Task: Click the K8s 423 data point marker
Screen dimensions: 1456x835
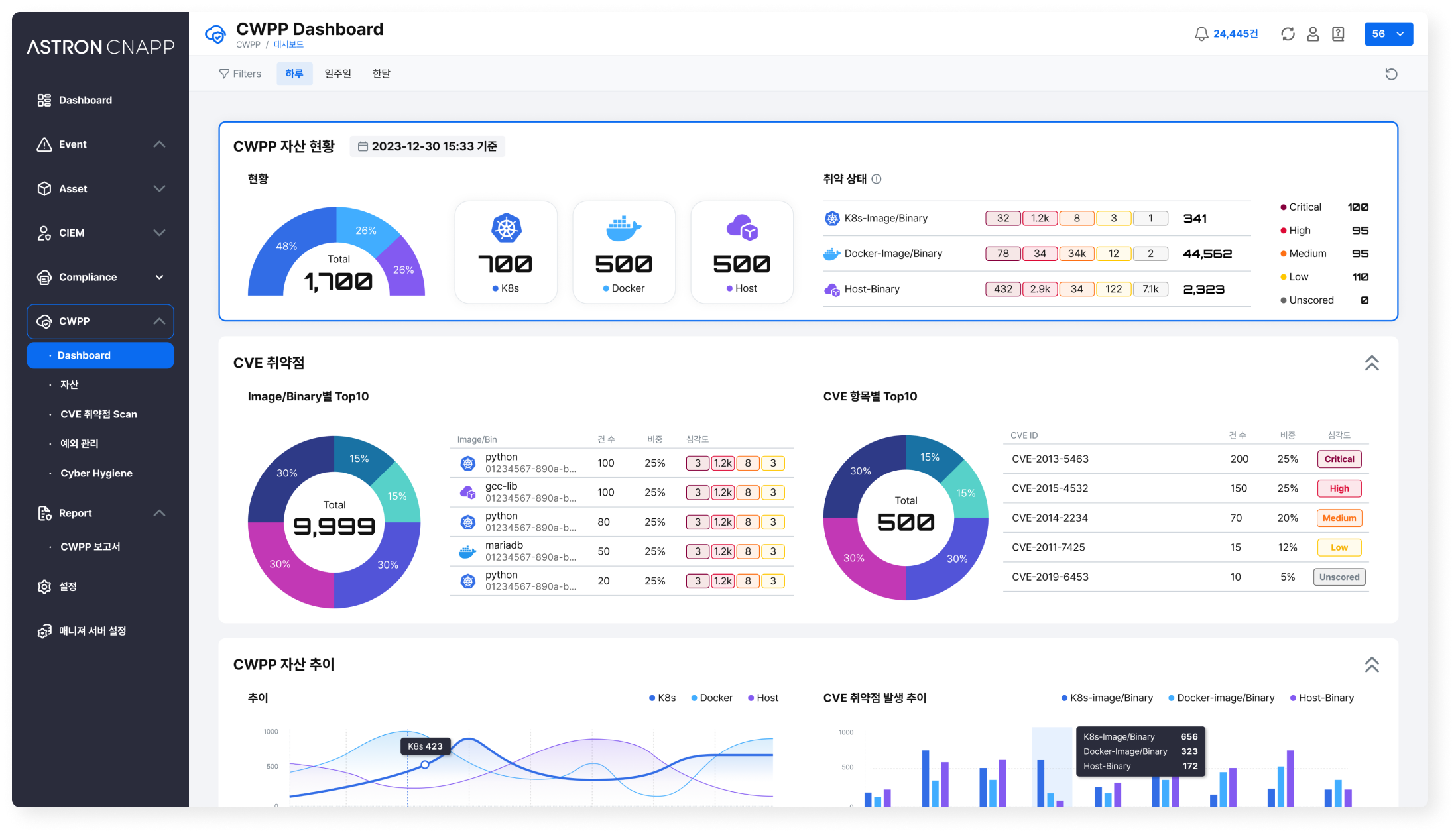Action: pos(425,765)
